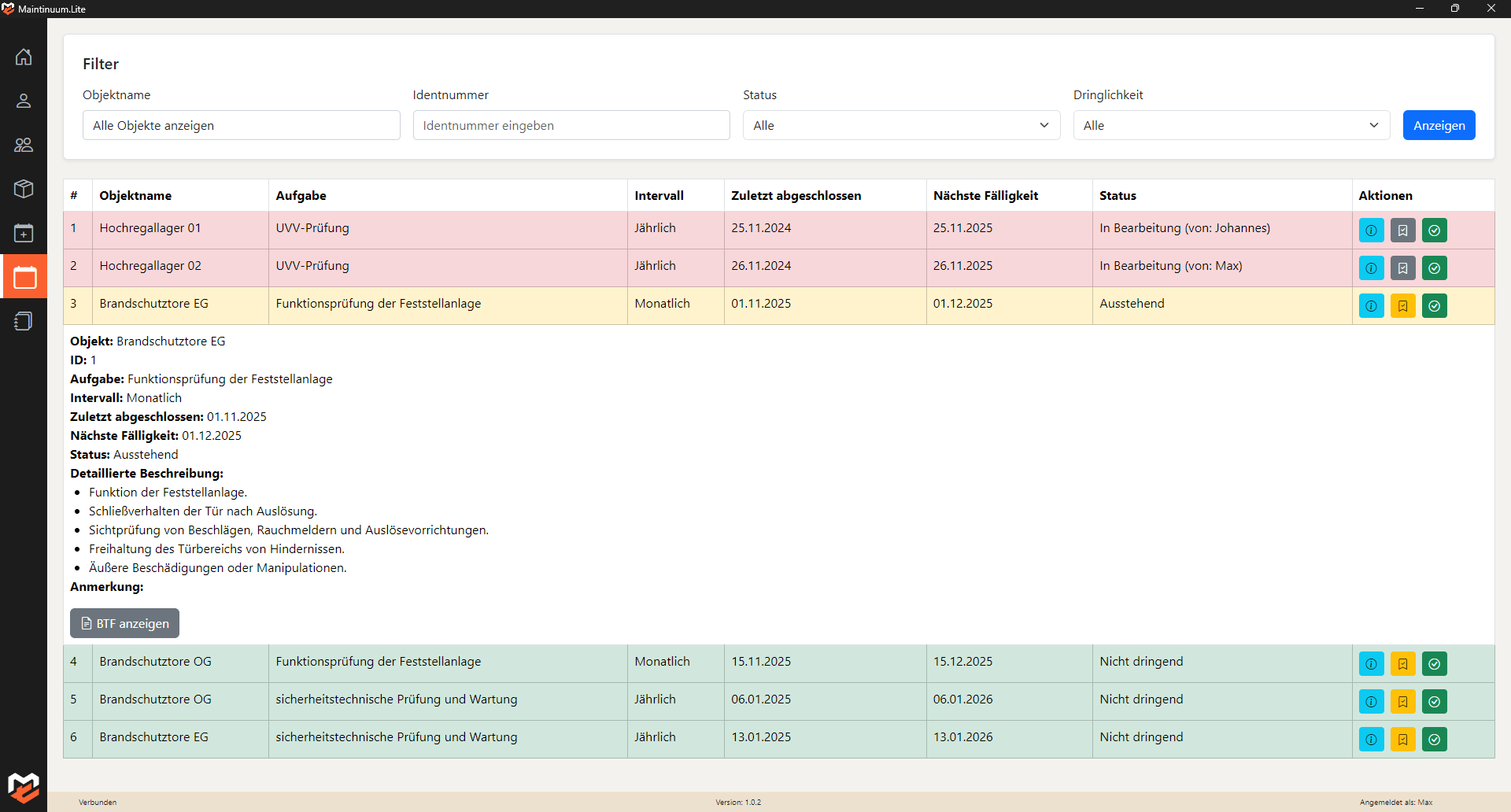Collapse details via info icon in row 3
This screenshot has width=1511, height=812.
(x=1371, y=306)
